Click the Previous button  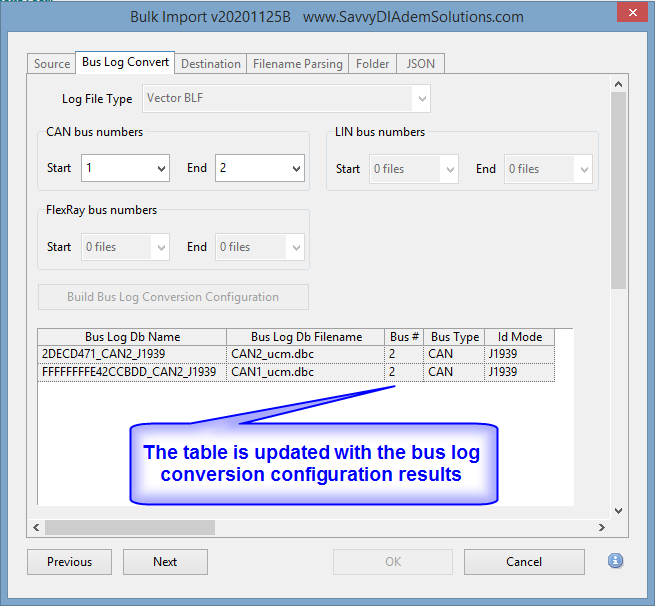point(69,562)
